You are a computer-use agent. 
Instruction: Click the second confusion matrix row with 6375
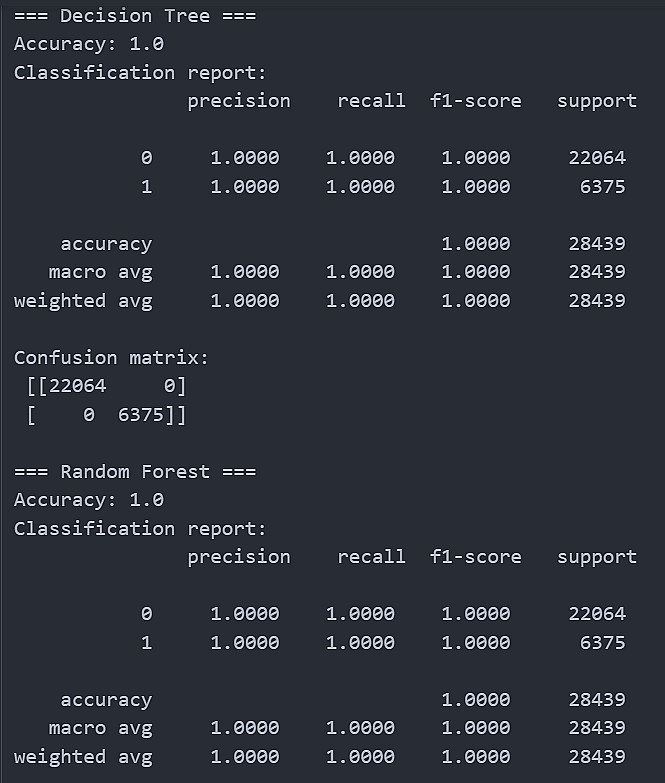(107, 414)
